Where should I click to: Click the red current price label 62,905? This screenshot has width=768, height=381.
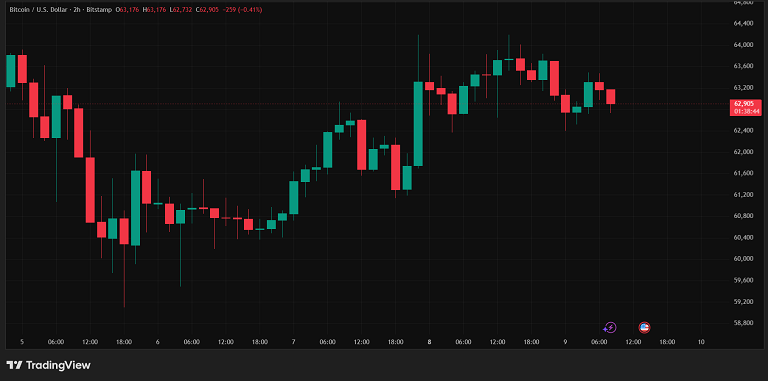click(745, 104)
